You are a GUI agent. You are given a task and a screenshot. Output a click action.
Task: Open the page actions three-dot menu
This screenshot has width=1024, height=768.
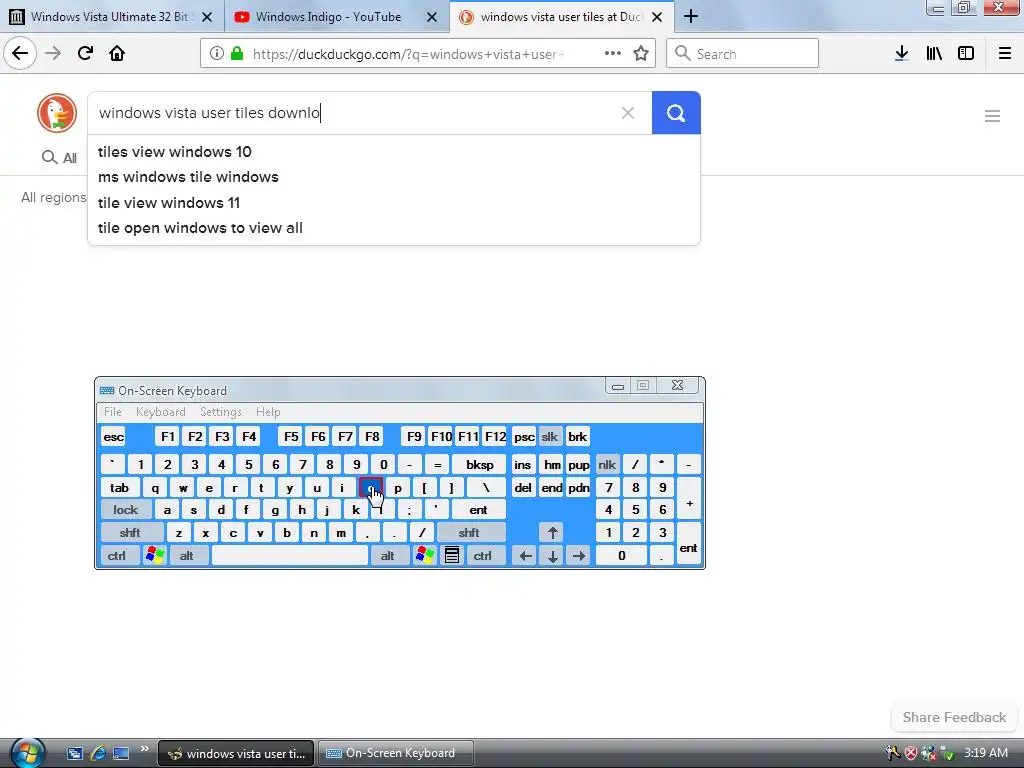click(613, 54)
